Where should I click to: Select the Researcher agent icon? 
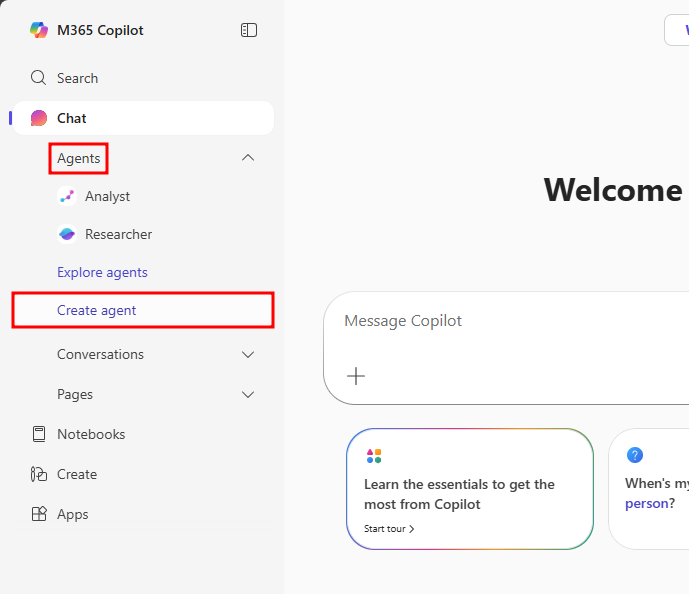click(67, 234)
